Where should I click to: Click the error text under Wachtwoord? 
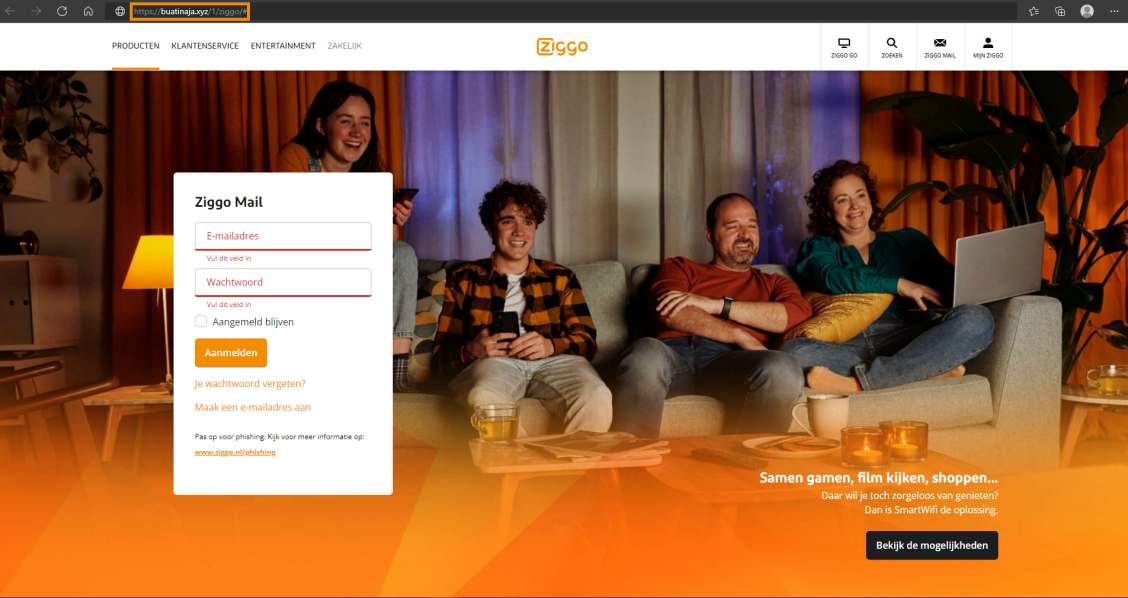coord(229,304)
